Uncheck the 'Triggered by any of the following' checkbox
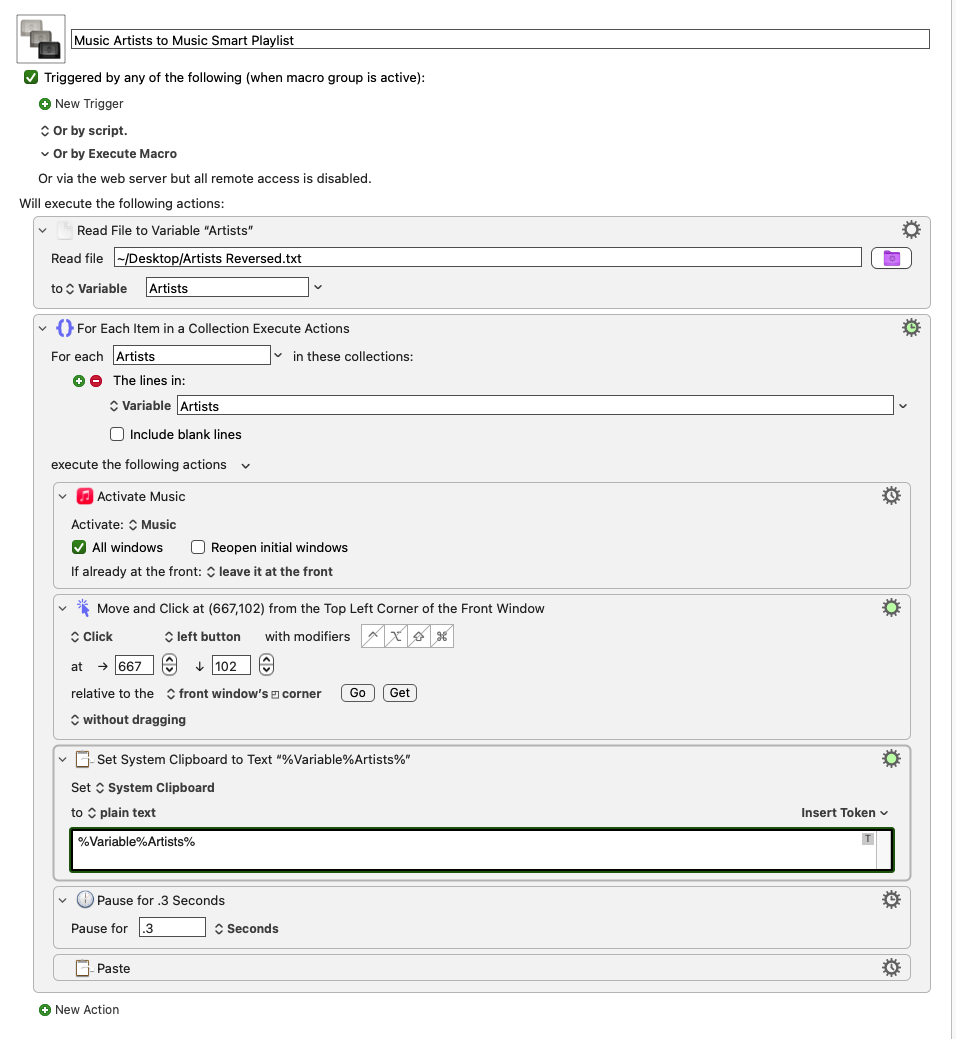 (31, 78)
